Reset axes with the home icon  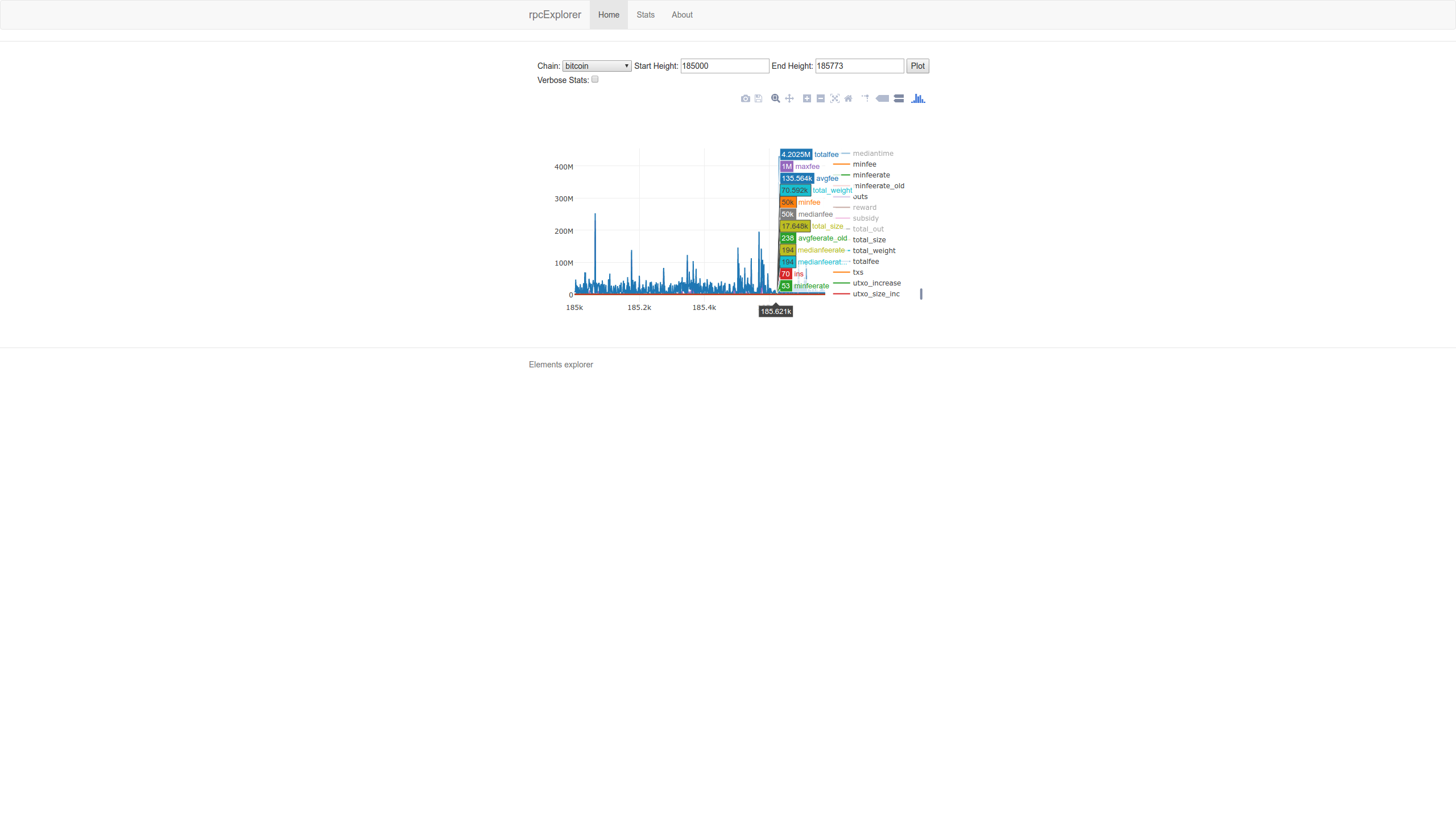click(x=848, y=98)
